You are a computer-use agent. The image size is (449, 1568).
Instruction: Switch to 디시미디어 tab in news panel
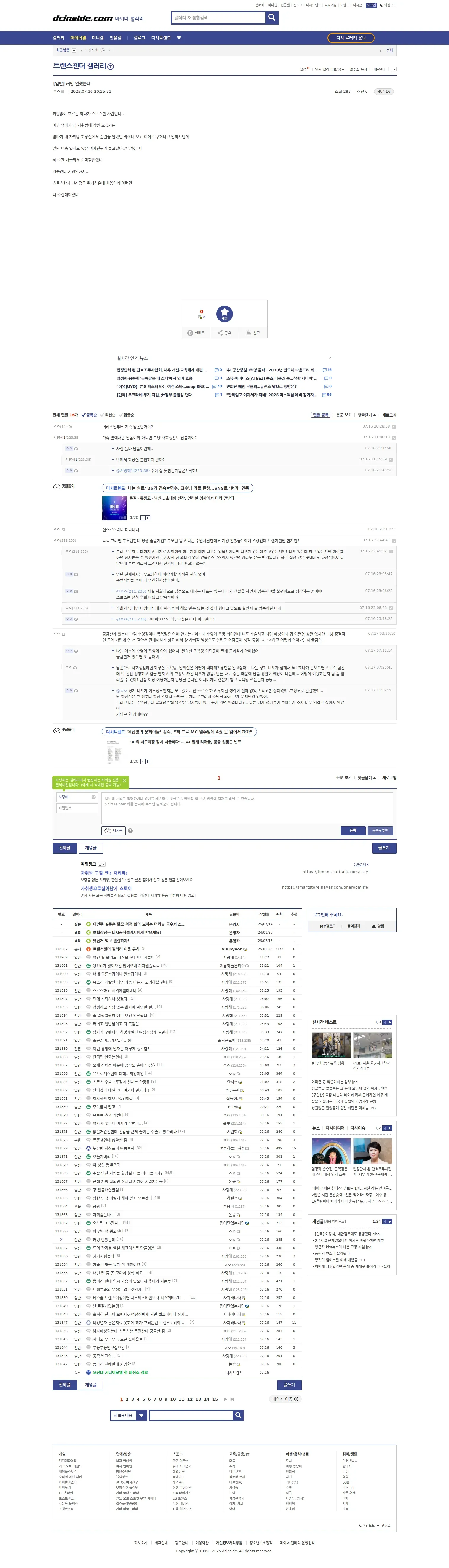pos(335,1128)
